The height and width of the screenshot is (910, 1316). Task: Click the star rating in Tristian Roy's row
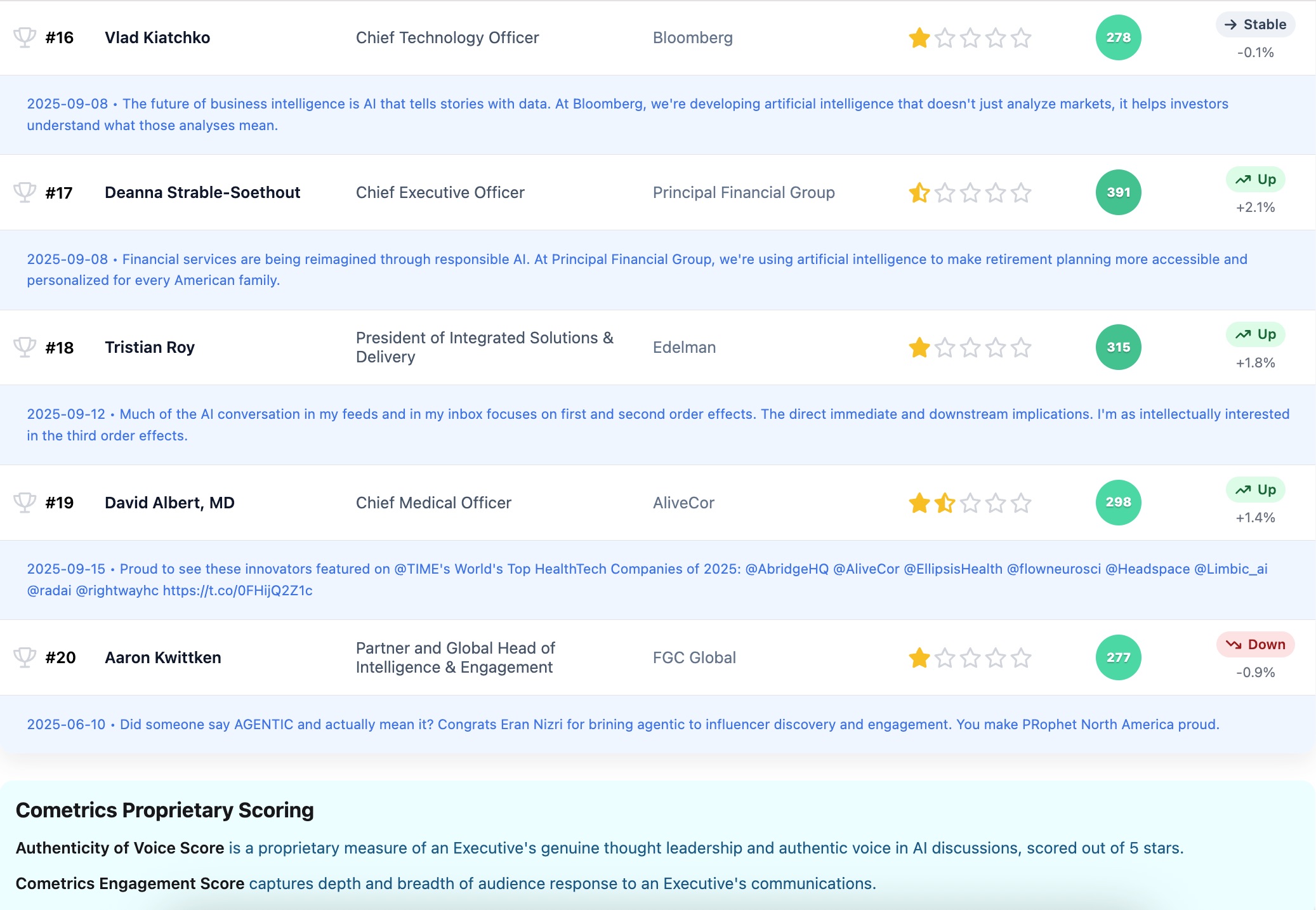[970, 348]
